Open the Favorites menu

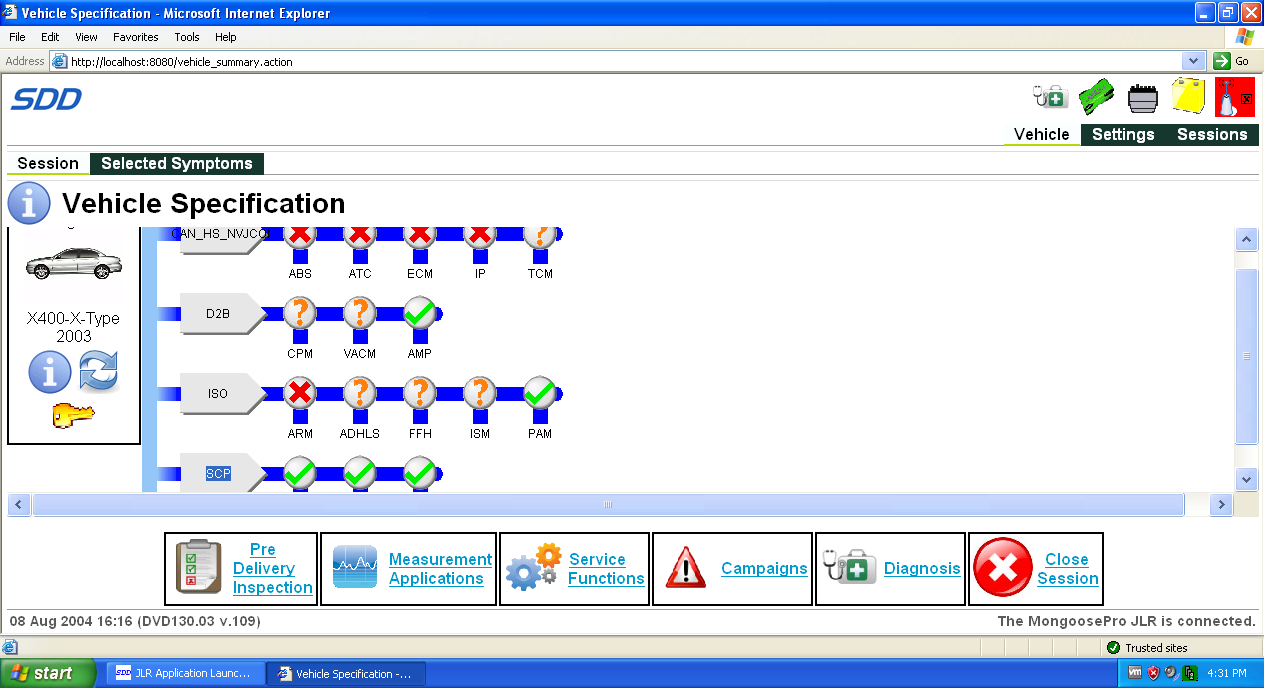coord(135,37)
